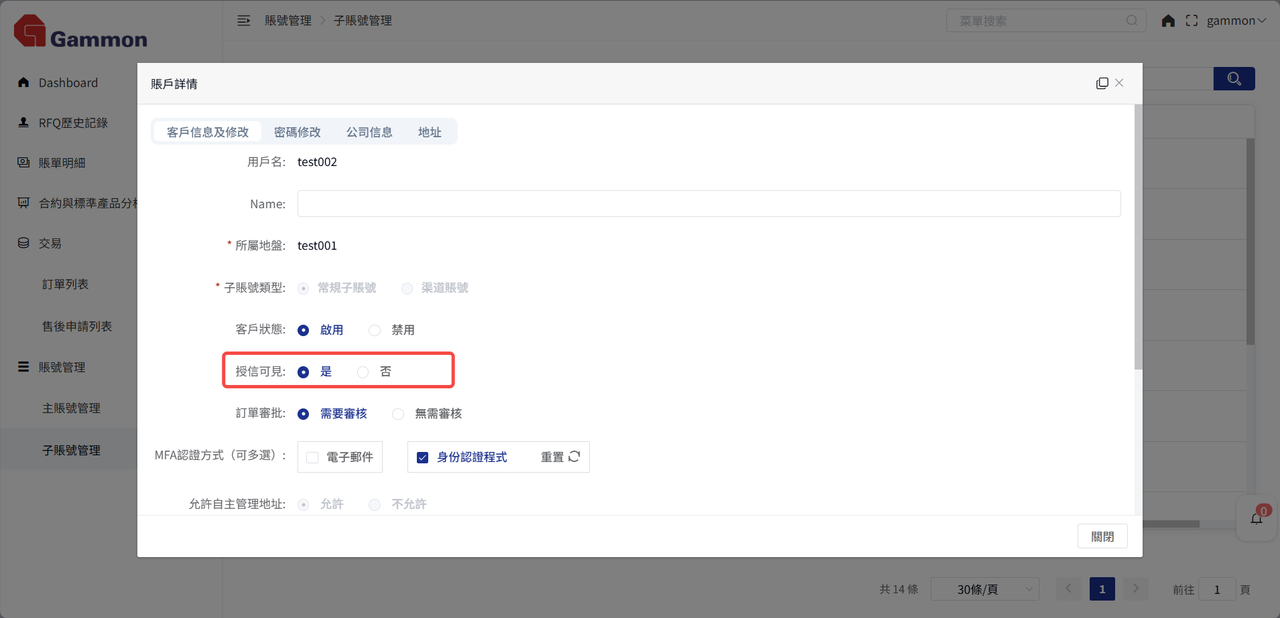The width and height of the screenshot is (1280, 618).
Task: Click the 關閉 button
Action: coord(1102,536)
